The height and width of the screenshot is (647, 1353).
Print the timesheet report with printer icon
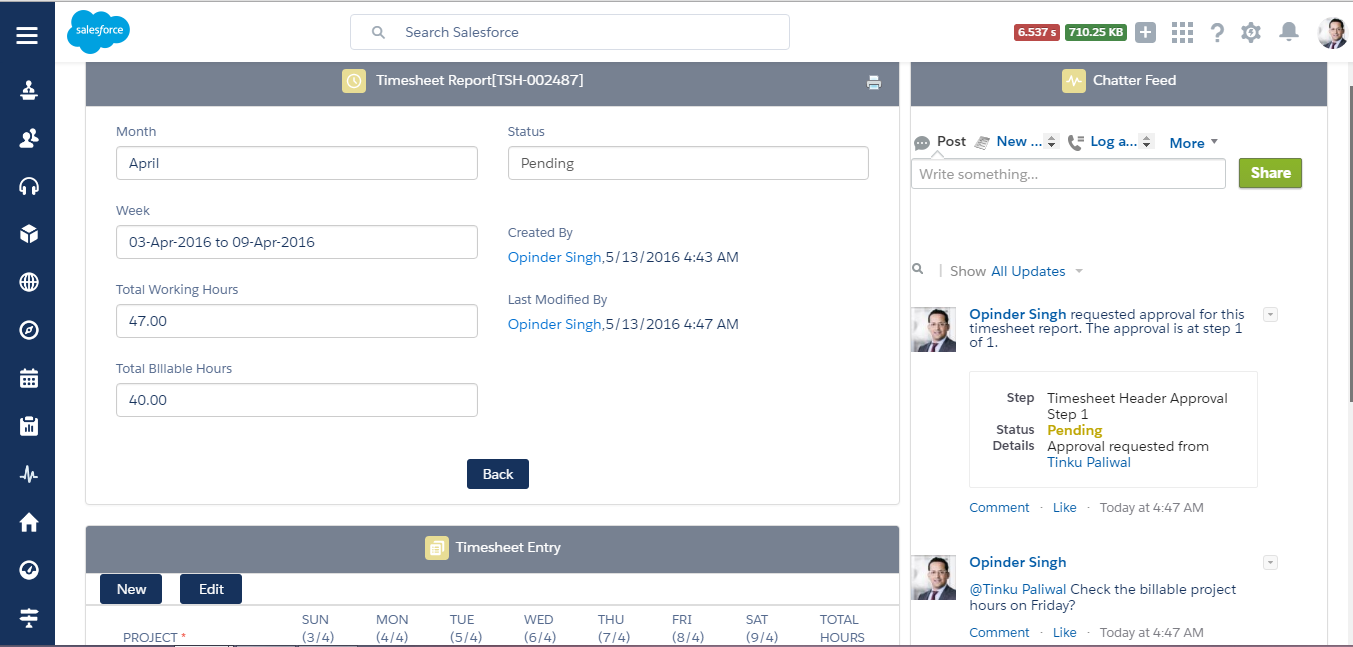click(x=874, y=83)
